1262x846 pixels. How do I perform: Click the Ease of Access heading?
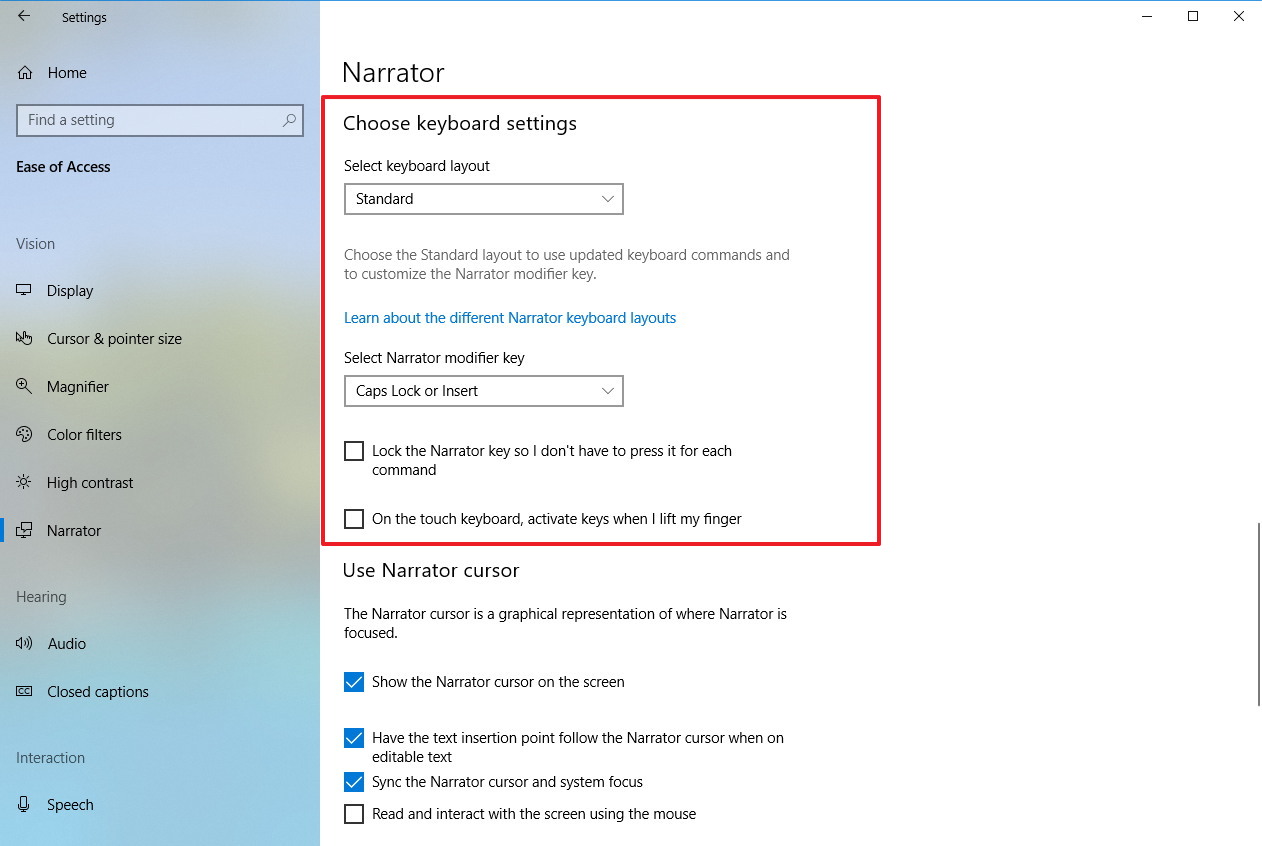click(x=63, y=167)
